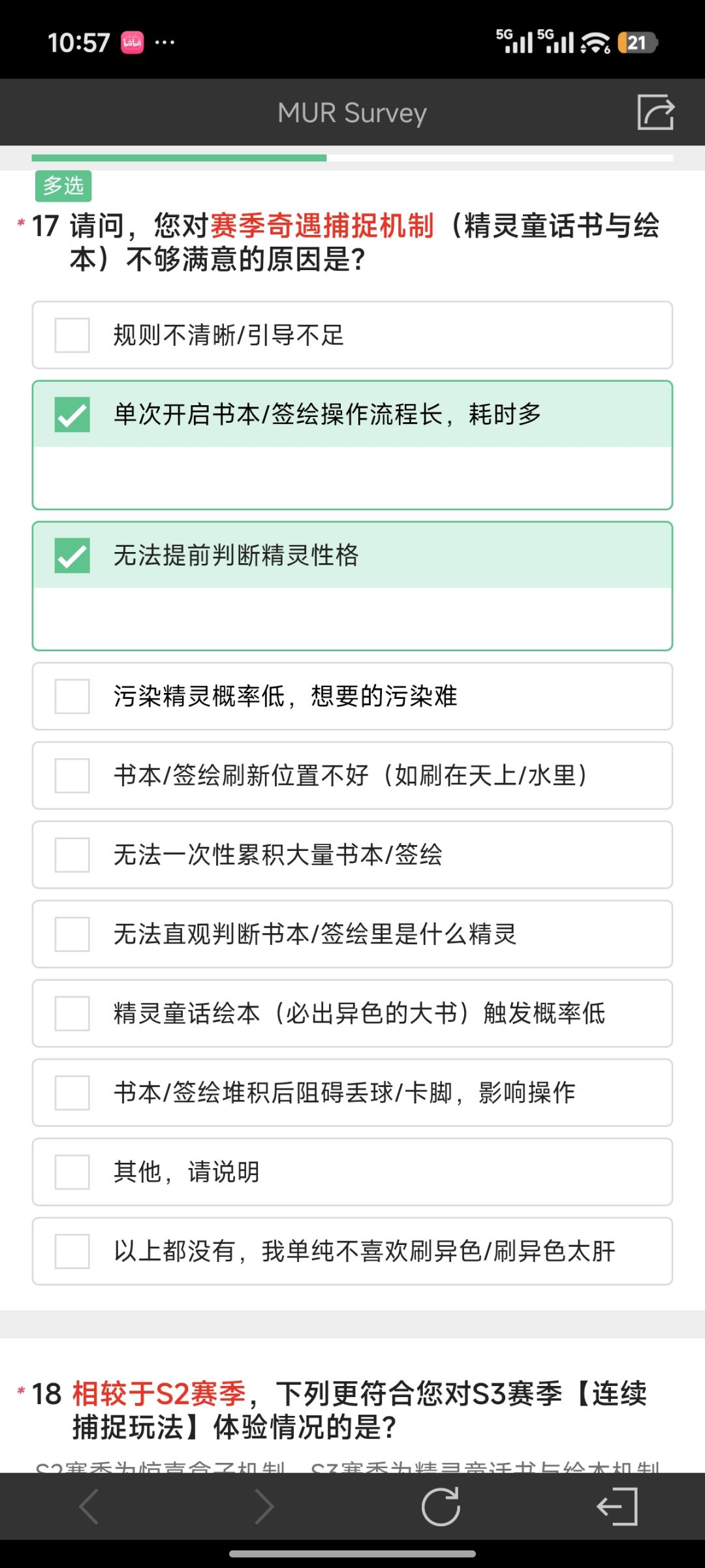Tap the share icon in the header
705x1568 pixels.
(655, 112)
